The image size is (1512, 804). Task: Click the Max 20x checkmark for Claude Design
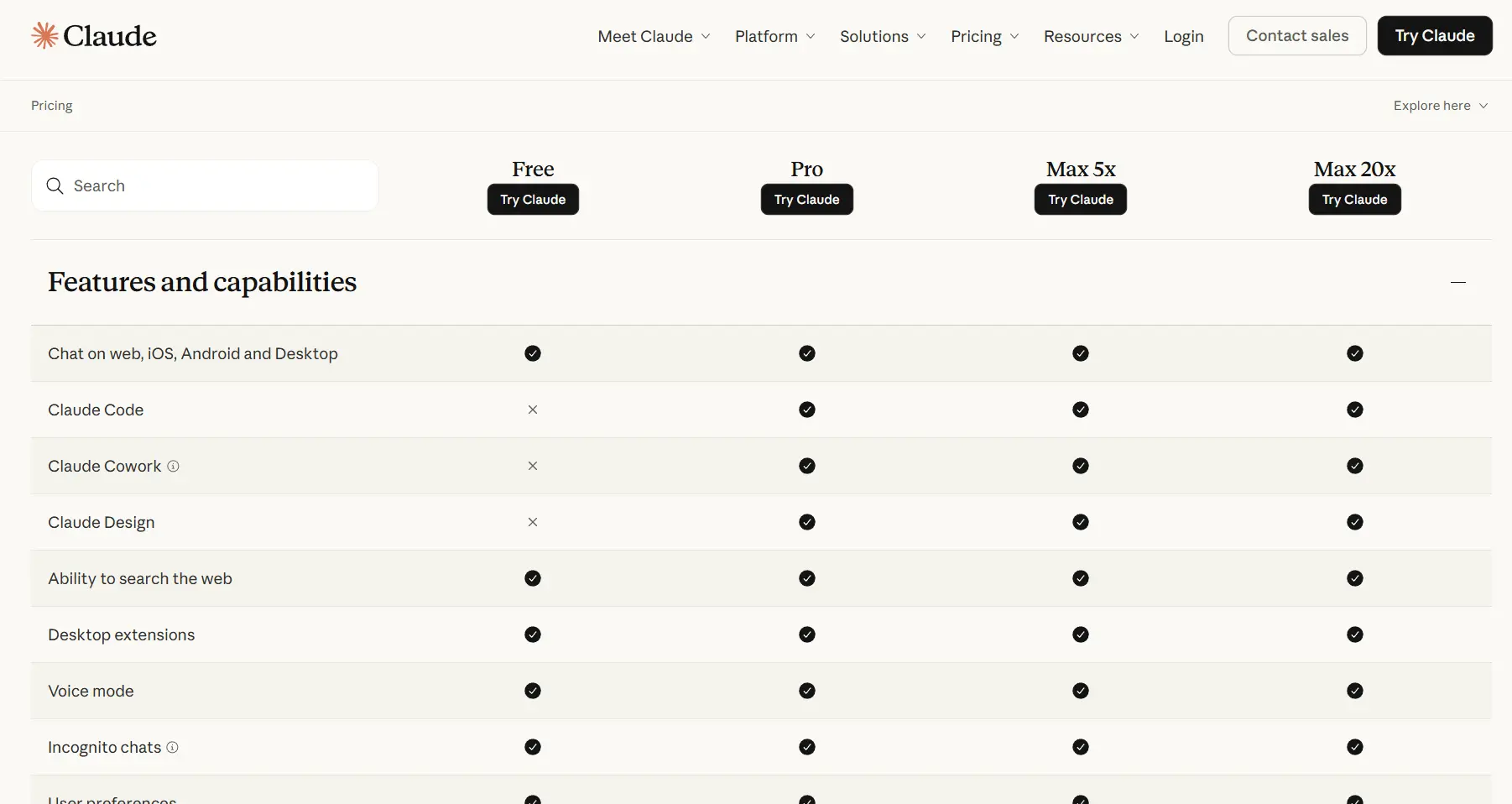[x=1355, y=522]
